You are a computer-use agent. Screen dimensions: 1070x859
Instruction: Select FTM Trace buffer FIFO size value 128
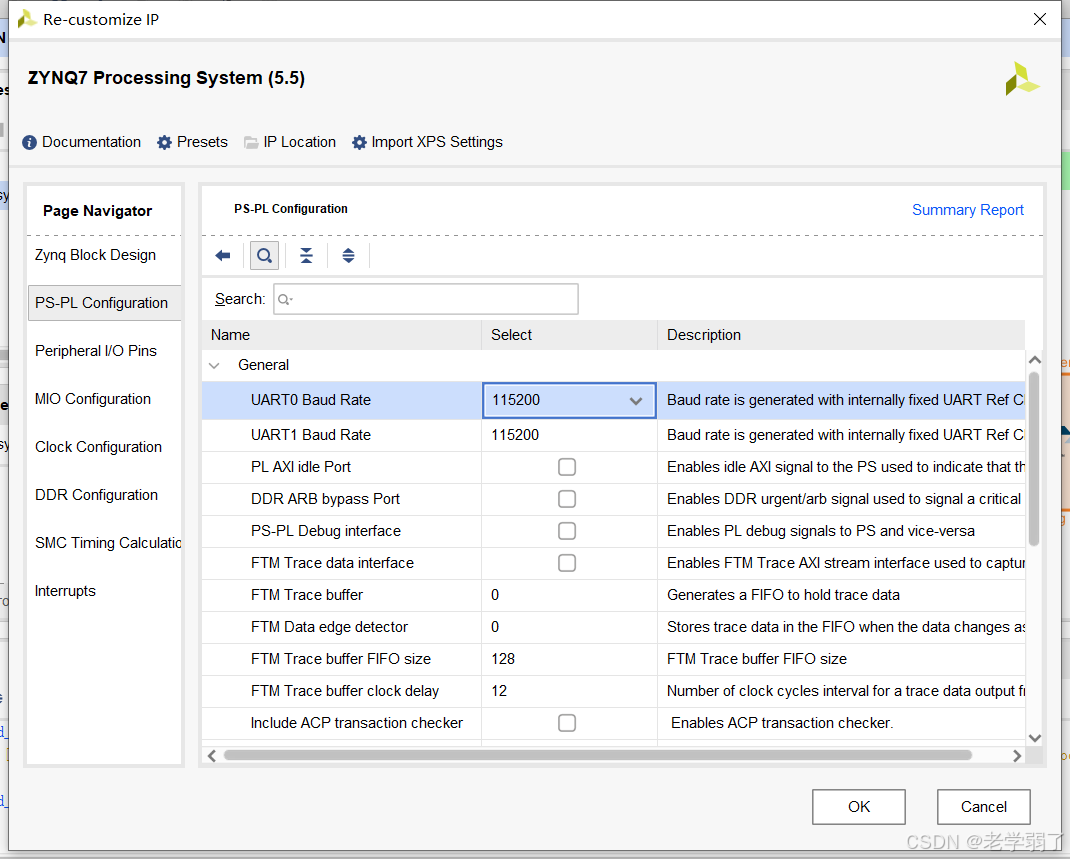pos(503,660)
